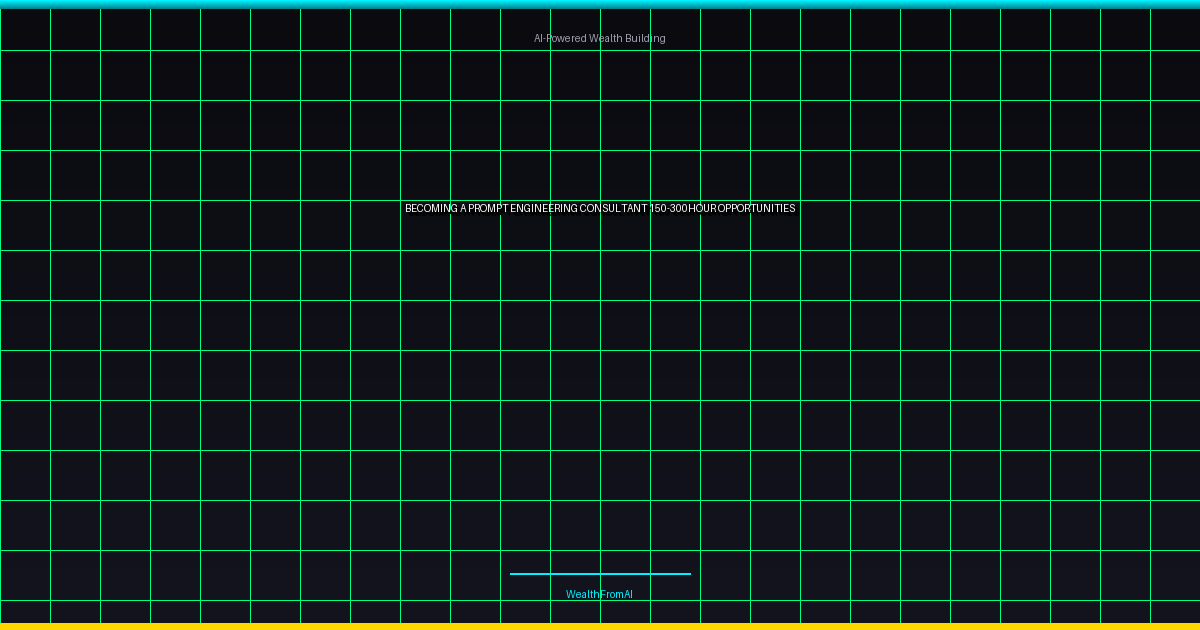Click the cyan bar along the top edge

point(600,4)
